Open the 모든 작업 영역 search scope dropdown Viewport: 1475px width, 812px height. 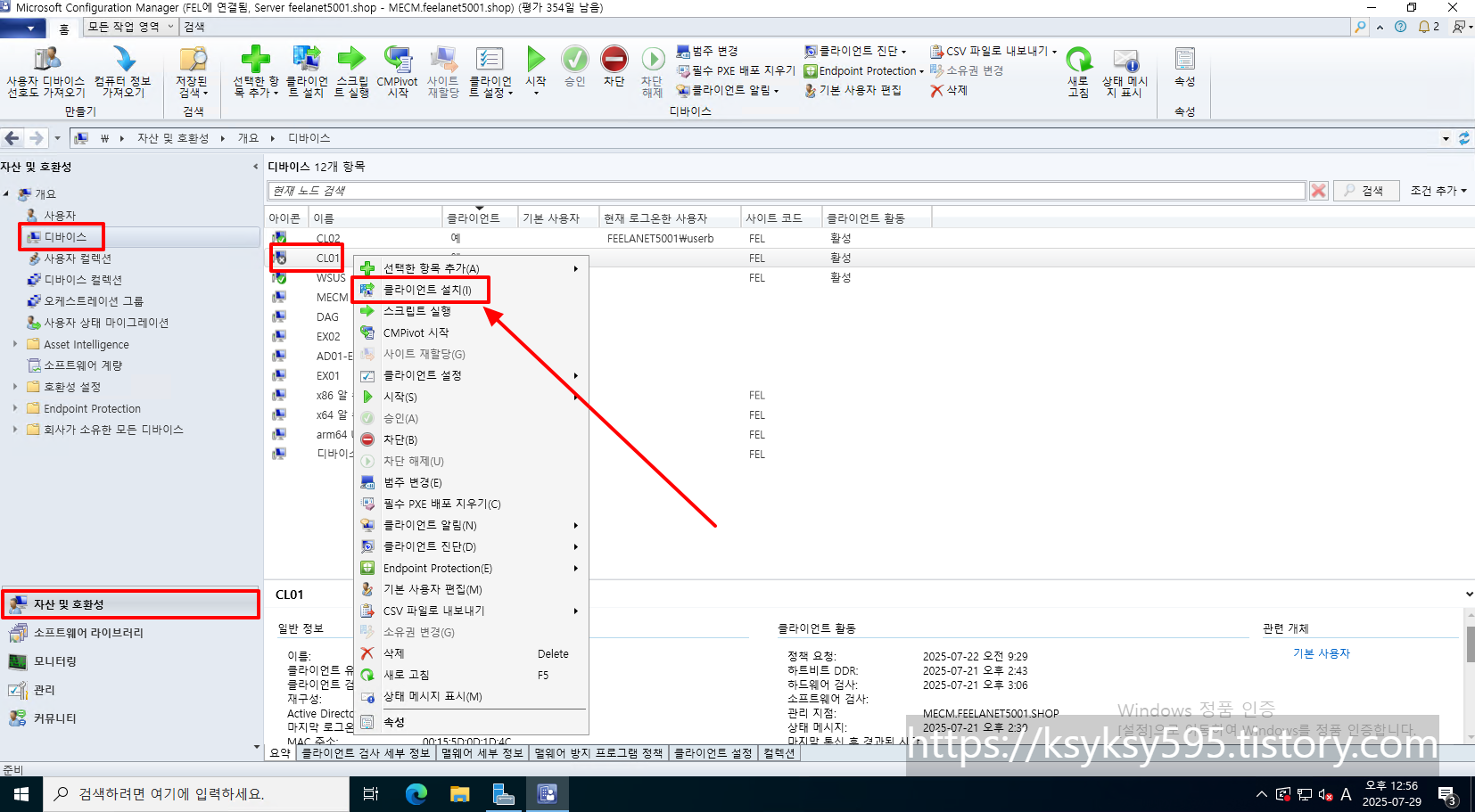click(130, 27)
